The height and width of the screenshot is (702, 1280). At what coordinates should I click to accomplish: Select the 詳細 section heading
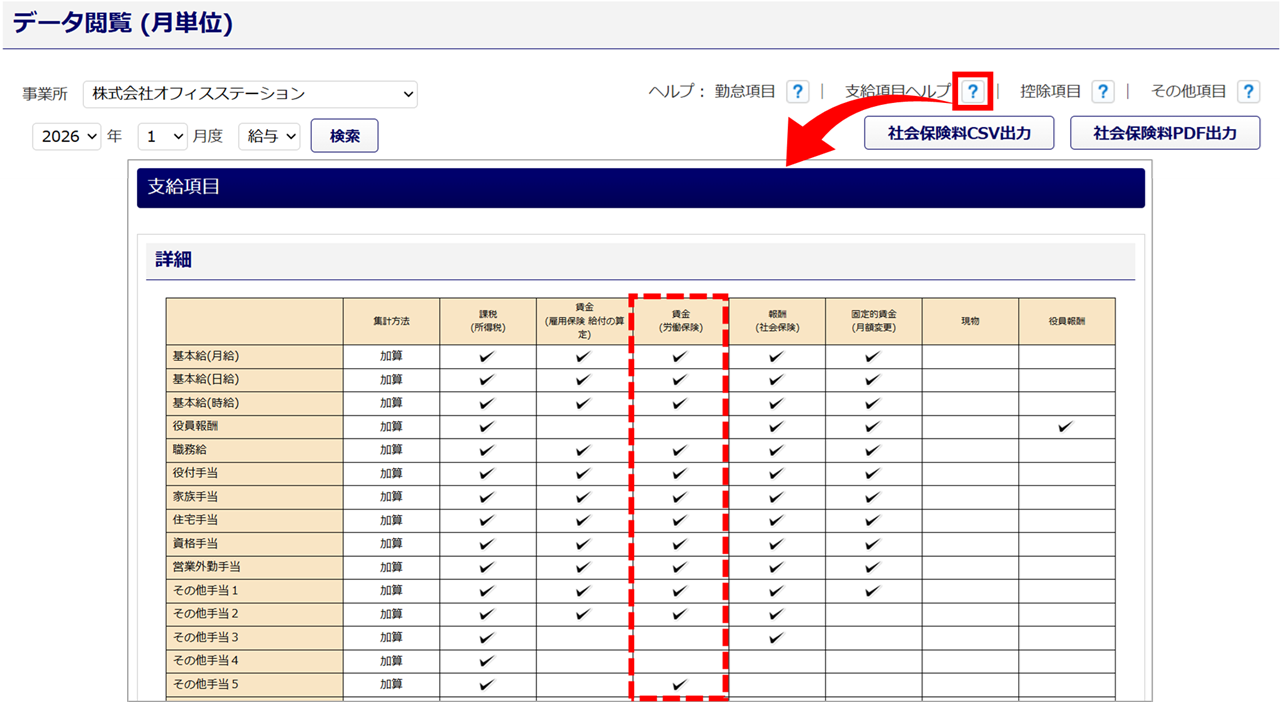[174, 260]
